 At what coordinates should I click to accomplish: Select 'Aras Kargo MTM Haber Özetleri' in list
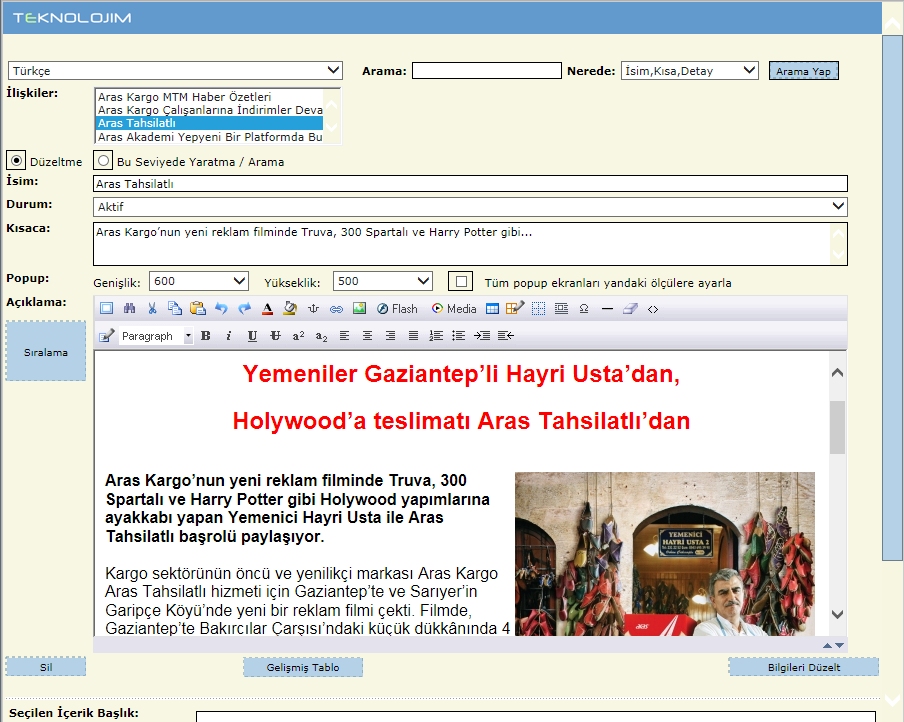pyautogui.click(x=209, y=96)
